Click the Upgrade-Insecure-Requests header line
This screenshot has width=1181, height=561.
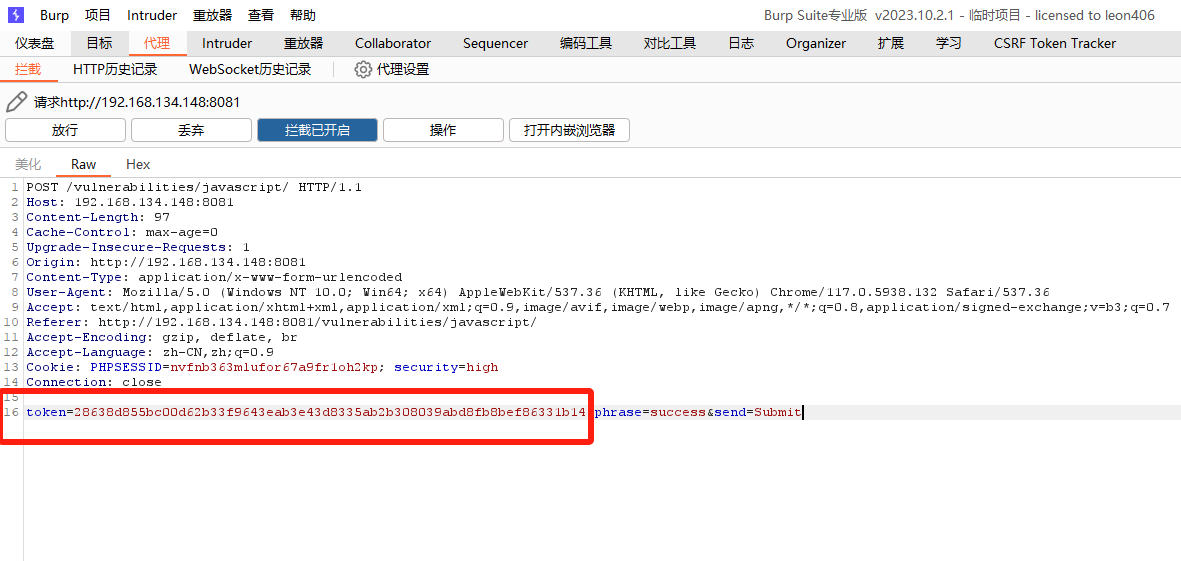coord(138,247)
